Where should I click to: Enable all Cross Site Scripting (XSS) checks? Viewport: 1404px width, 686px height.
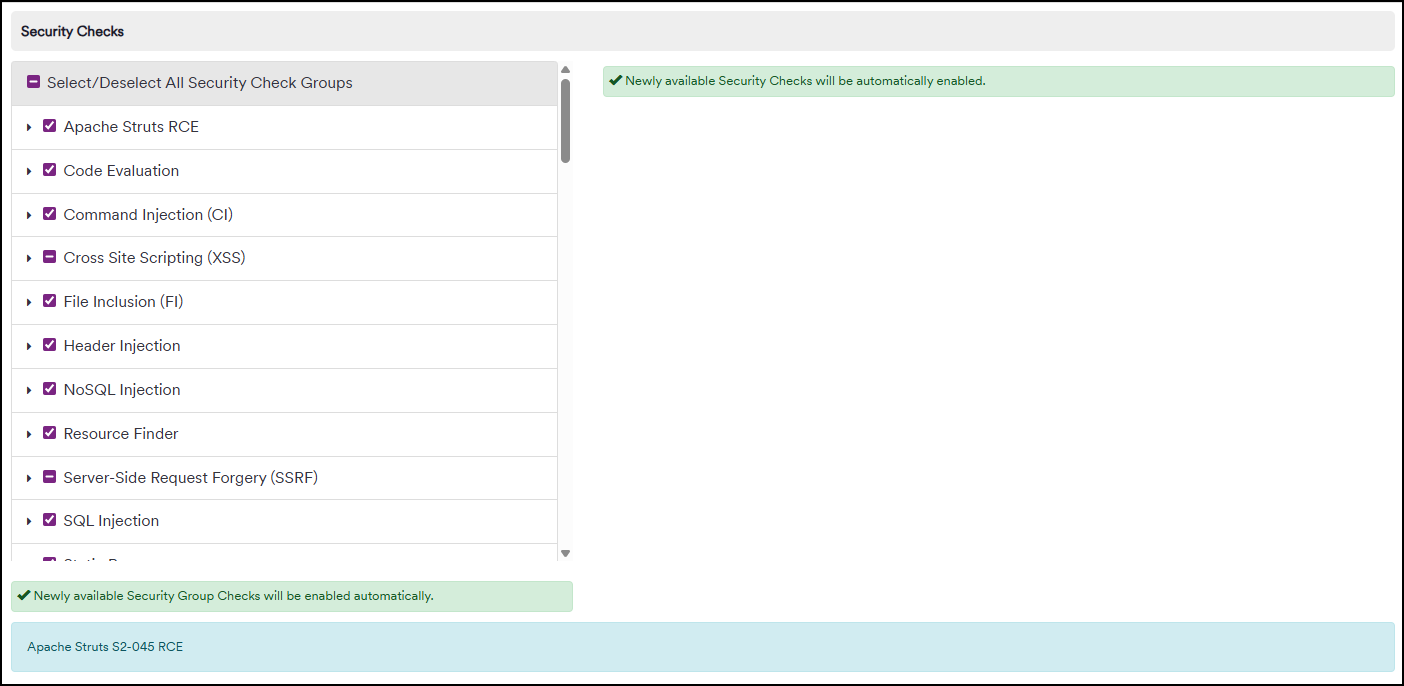(x=49, y=257)
